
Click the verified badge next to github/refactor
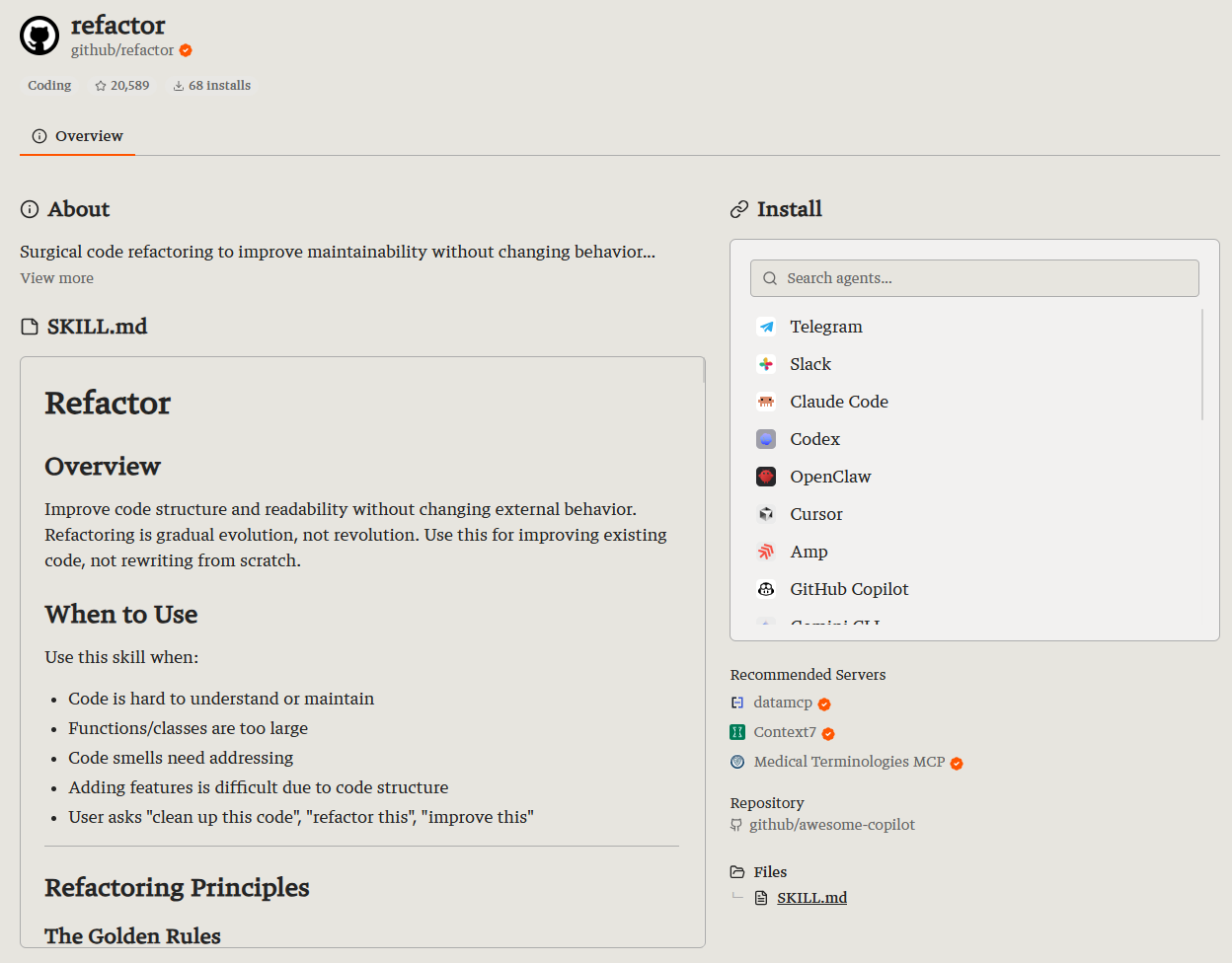[x=186, y=50]
